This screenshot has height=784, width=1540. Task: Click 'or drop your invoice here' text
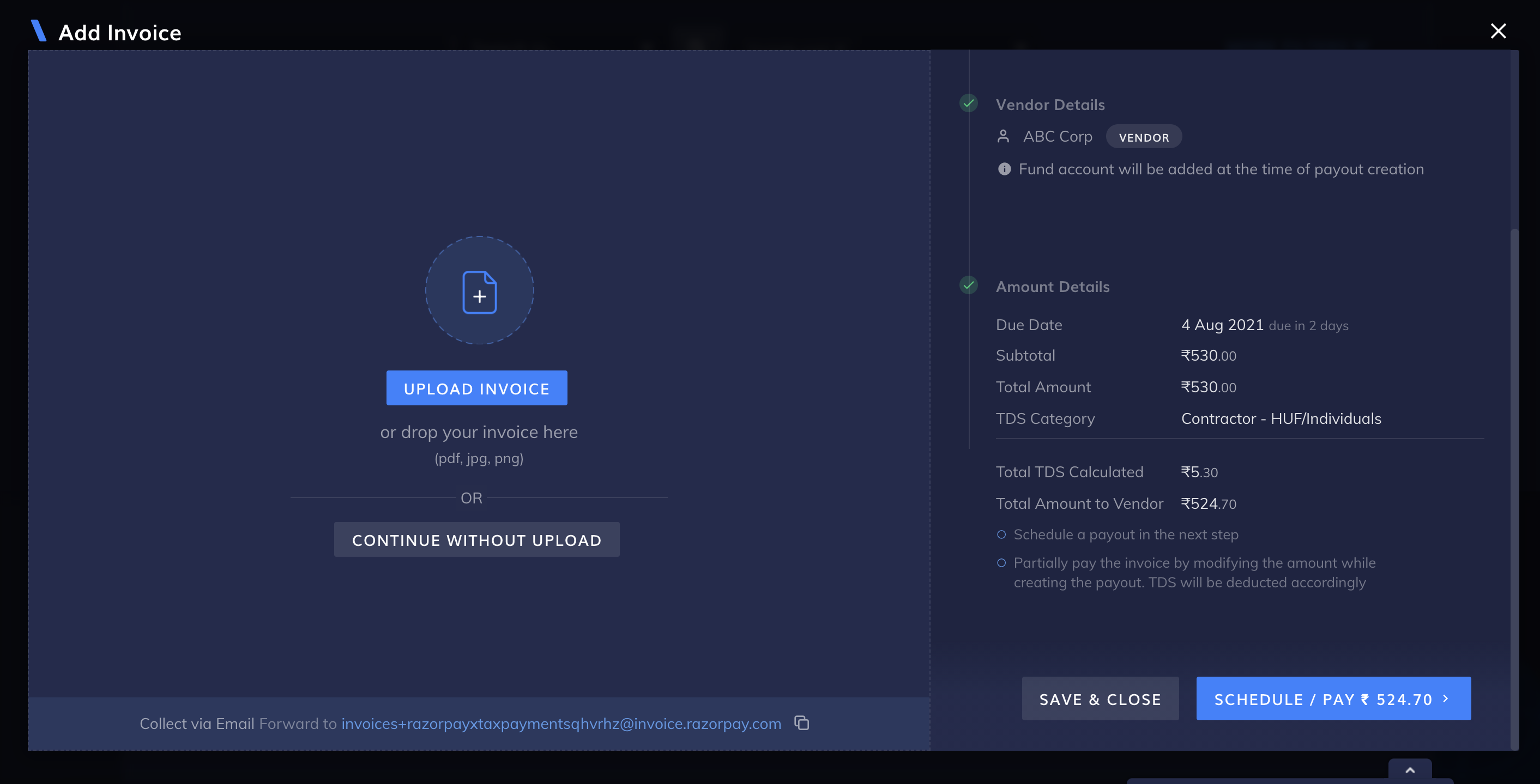479,432
